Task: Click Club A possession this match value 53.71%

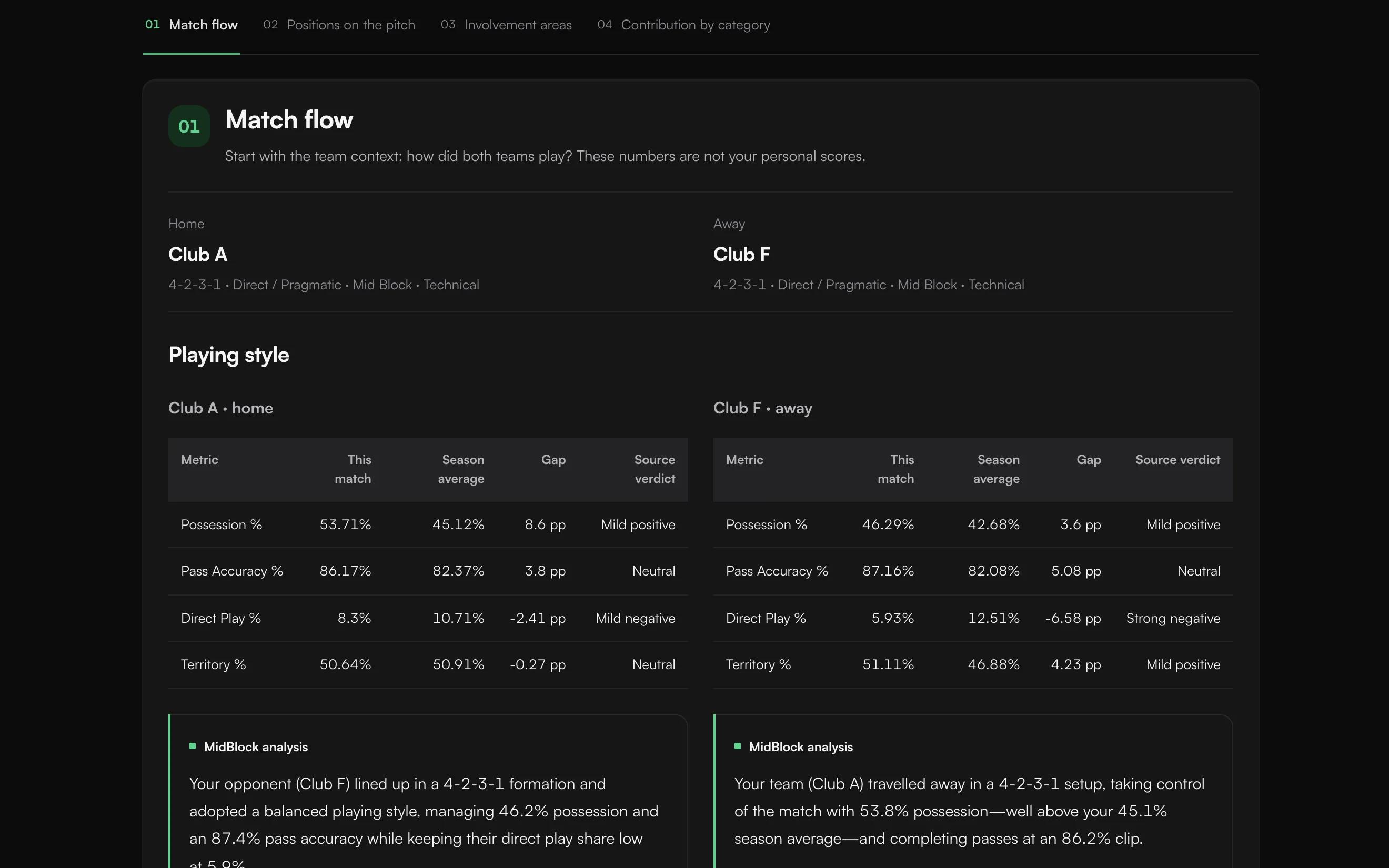Action: pos(345,524)
